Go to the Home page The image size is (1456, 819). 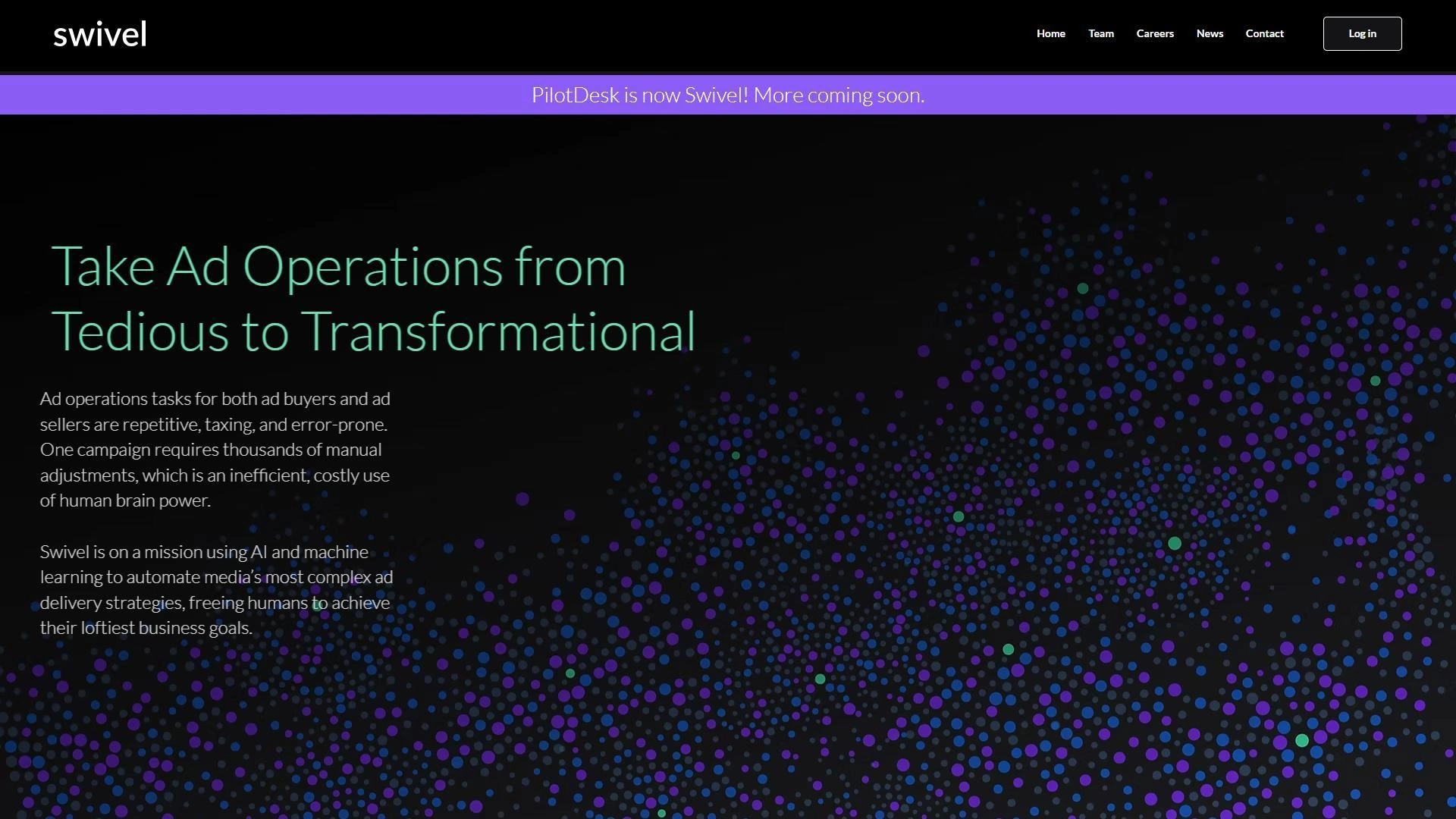coord(1050,33)
